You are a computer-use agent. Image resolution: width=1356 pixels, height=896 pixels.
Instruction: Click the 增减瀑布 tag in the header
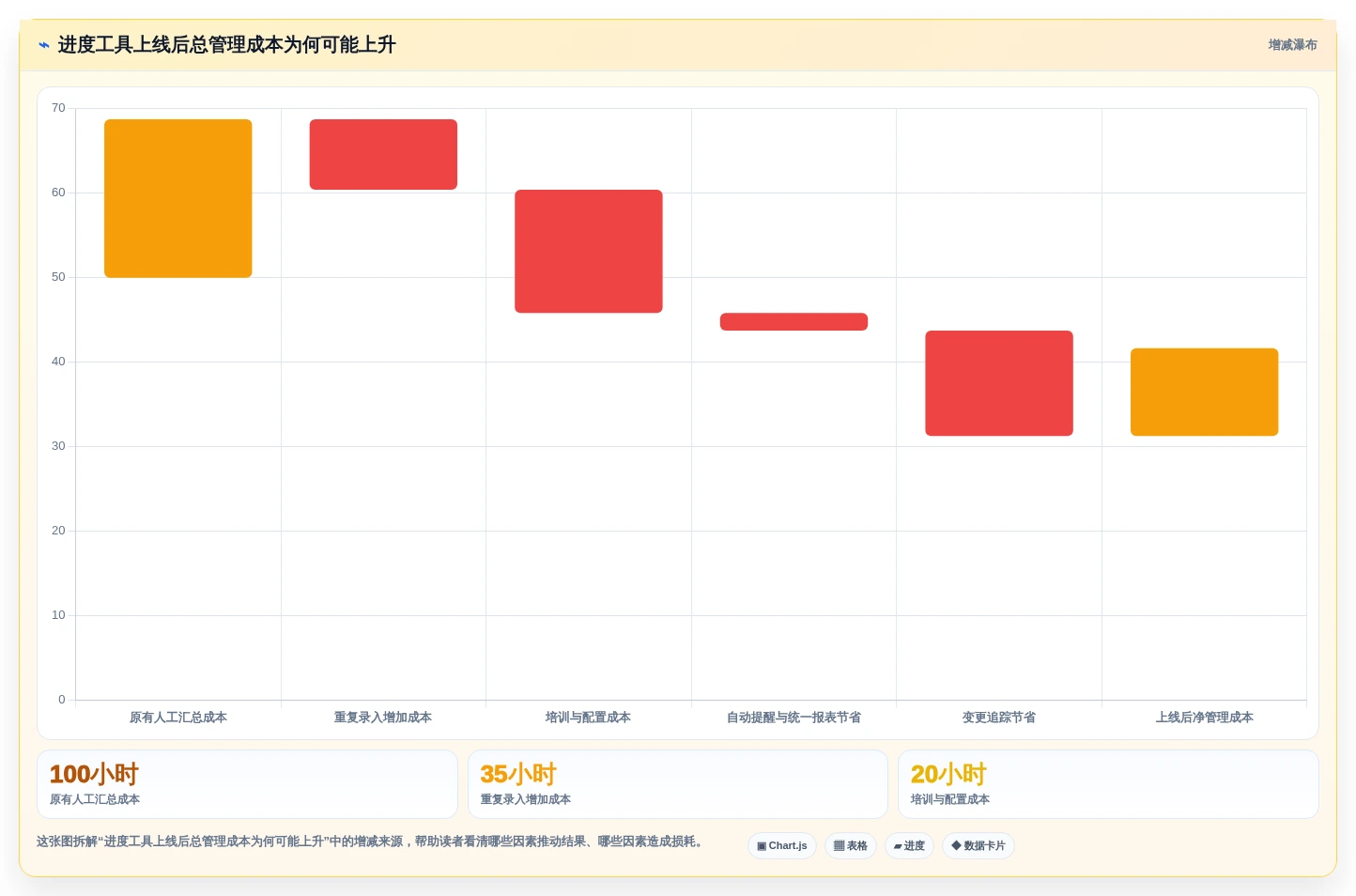pyautogui.click(x=1292, y=45)
